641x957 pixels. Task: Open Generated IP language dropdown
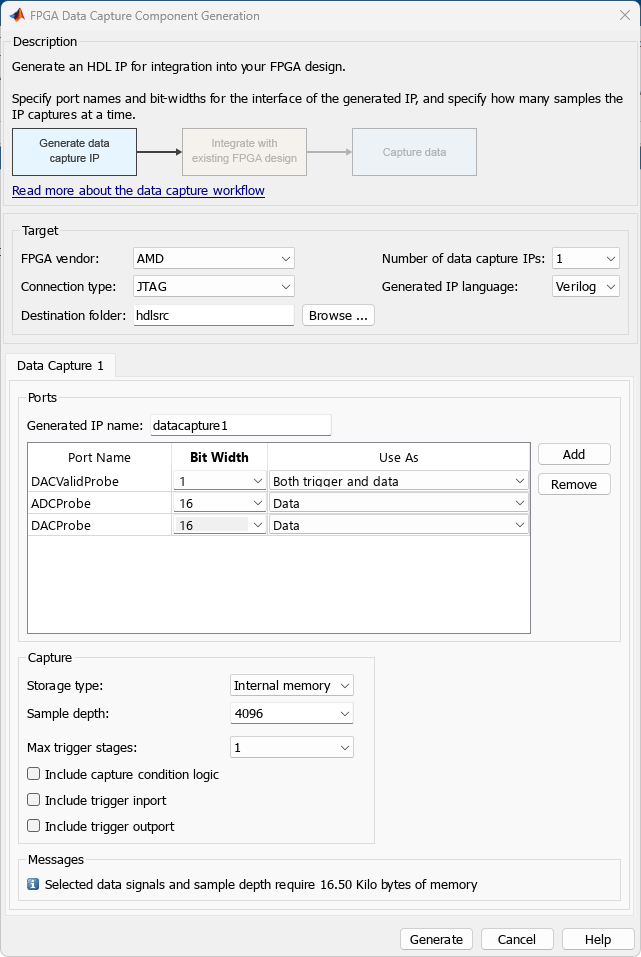coord(586,287)
